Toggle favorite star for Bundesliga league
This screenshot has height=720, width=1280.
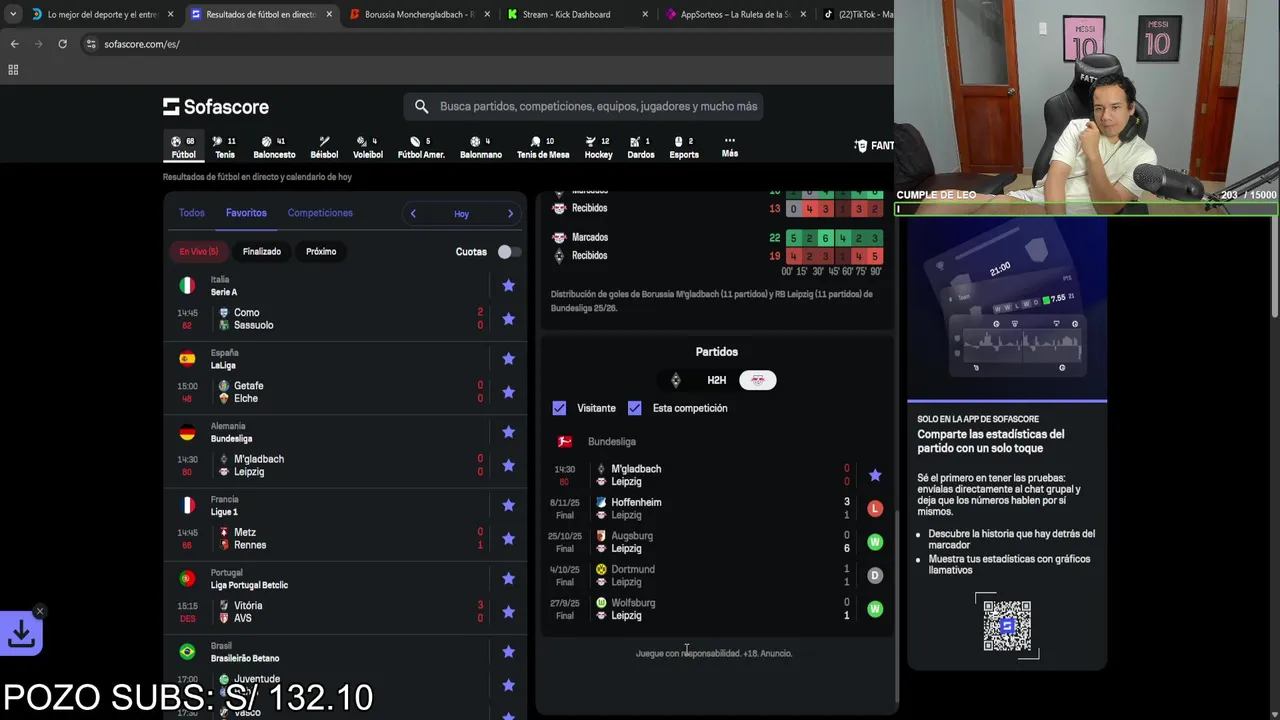pos(508,432)
